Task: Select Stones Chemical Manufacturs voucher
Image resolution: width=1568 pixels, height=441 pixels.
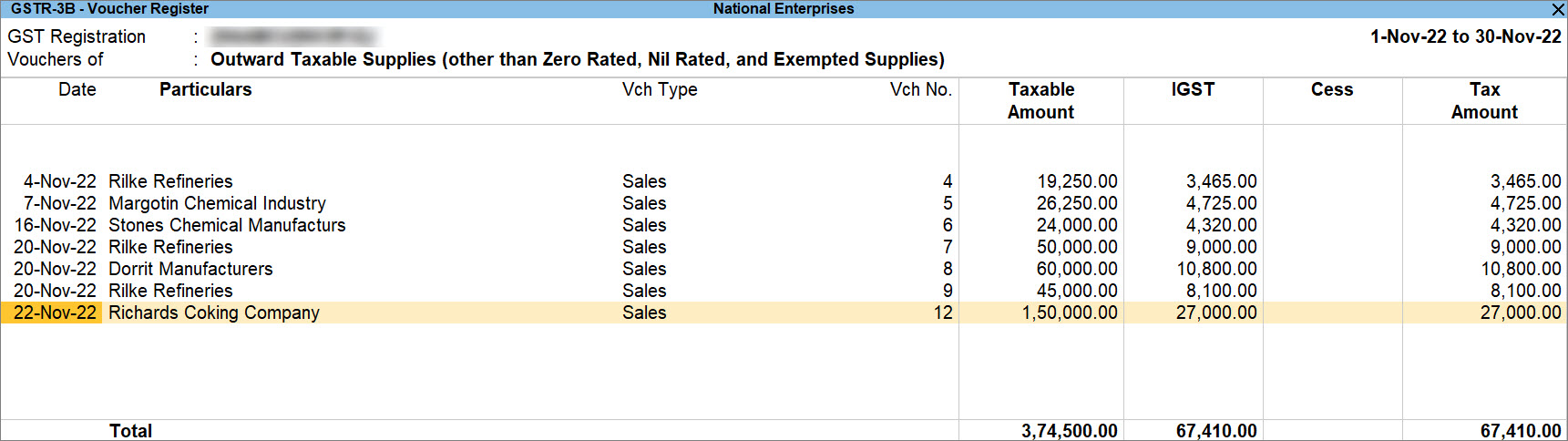Action: pyautogui.click(x=227, y=225)
